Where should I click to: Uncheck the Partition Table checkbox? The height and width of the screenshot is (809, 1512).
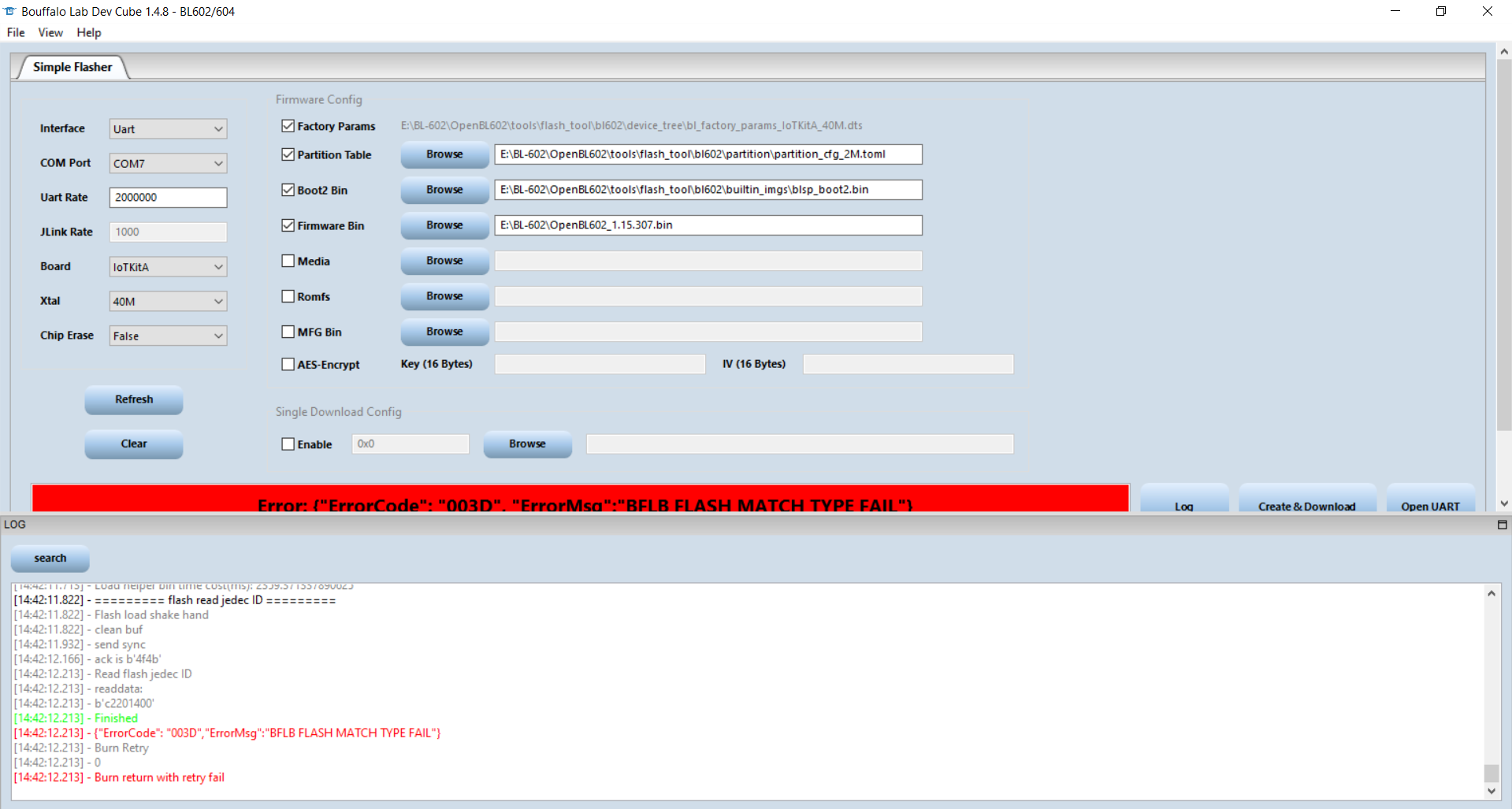pyautogui.click(x=288, y=154)
